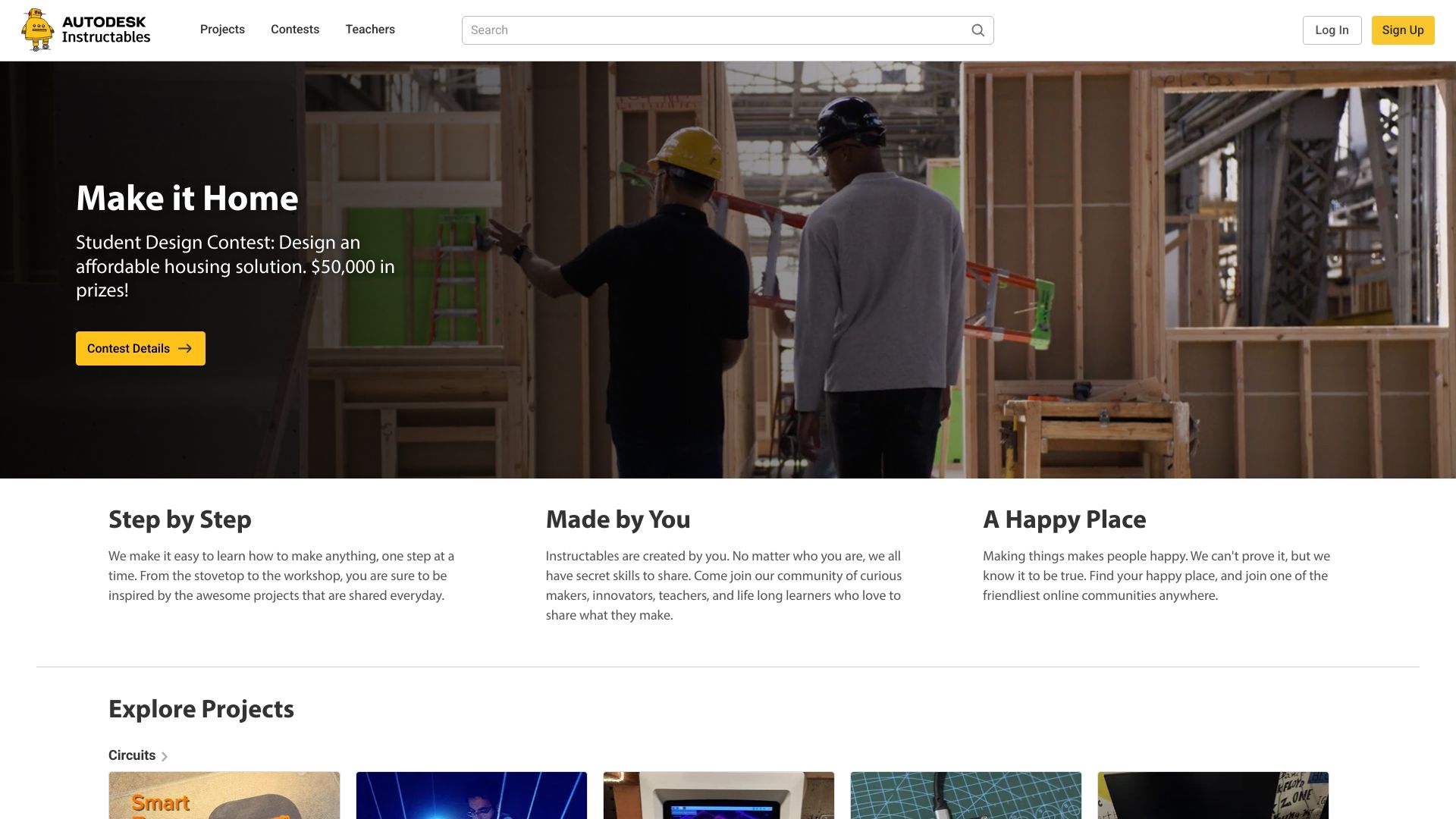Click the Autodesk Instructables wordmark text

(x=106, y=30)
